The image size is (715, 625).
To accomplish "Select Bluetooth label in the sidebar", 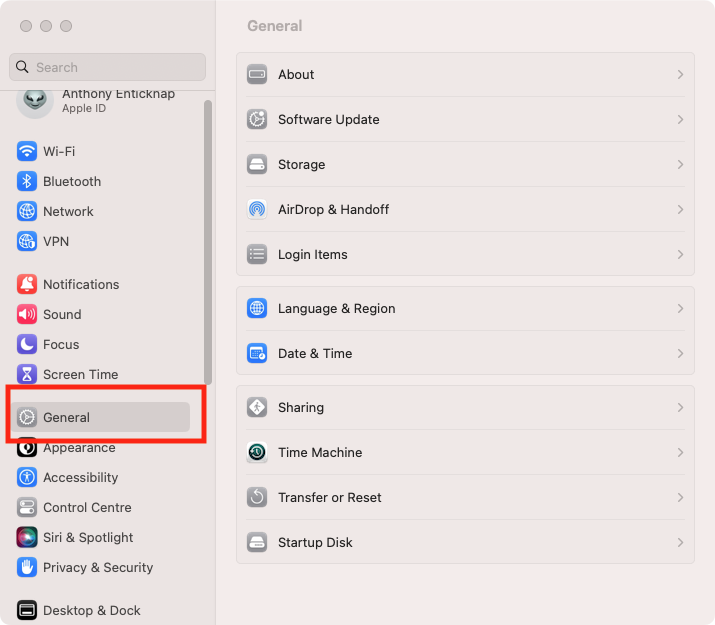I will 72,181.
